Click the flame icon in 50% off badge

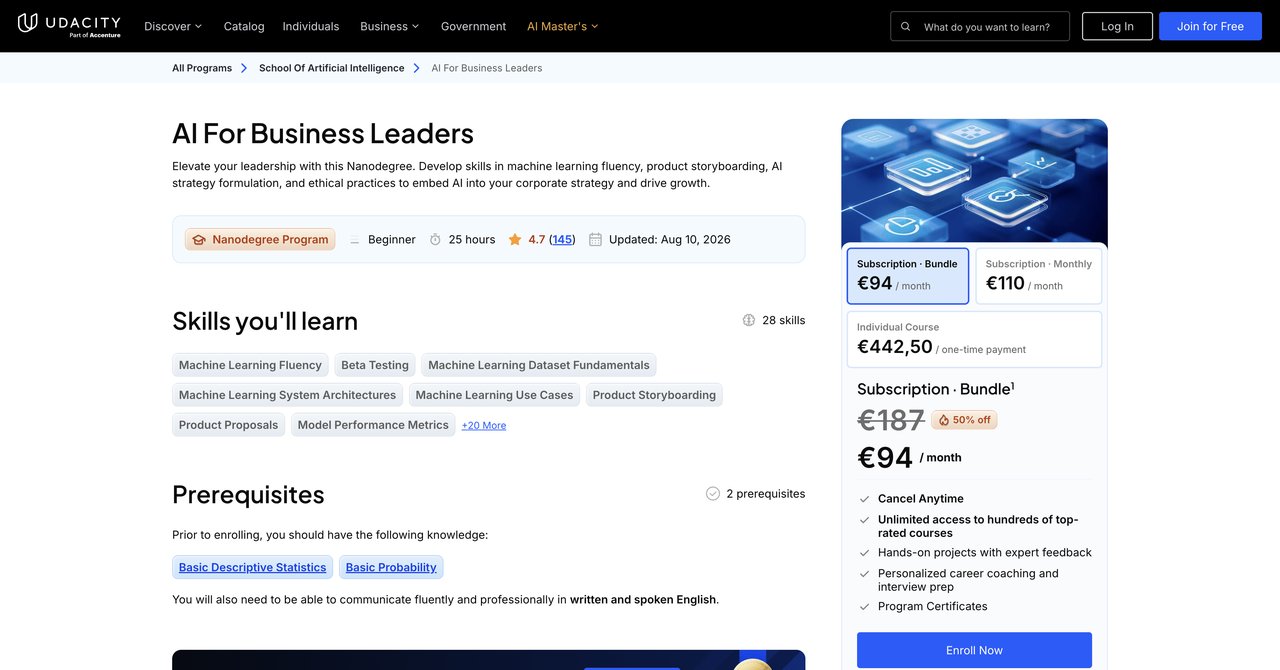click(944, 420)
